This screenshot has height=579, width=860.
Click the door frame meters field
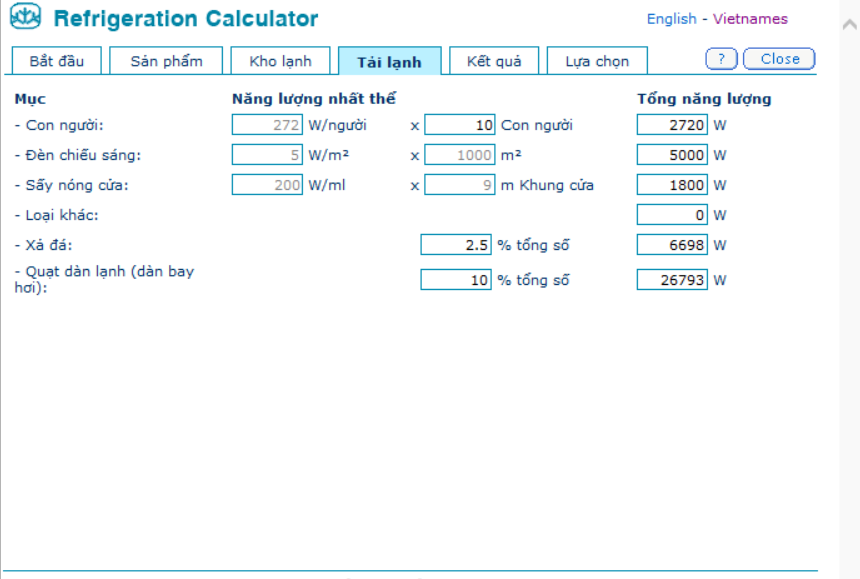pyautogui.click(x=459, y=185)
